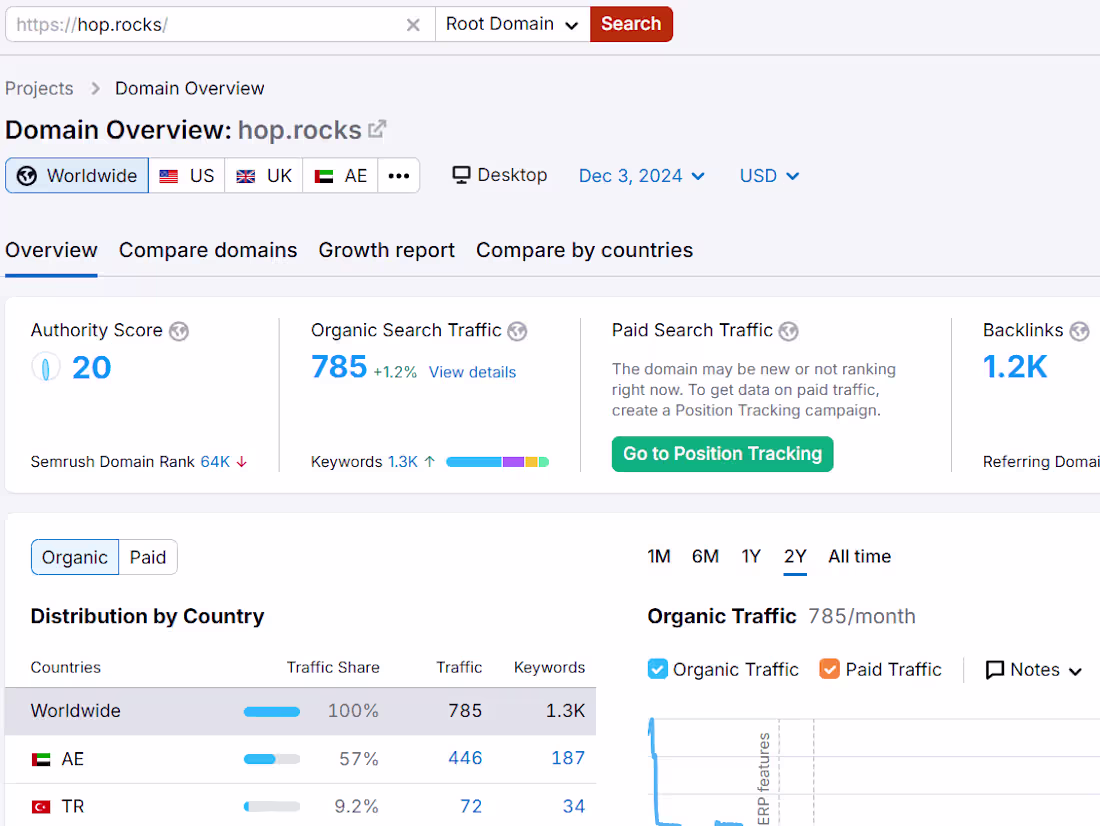Click inside the domain search input field
The width and height of the screenshot is (1100, 826).
200,24
